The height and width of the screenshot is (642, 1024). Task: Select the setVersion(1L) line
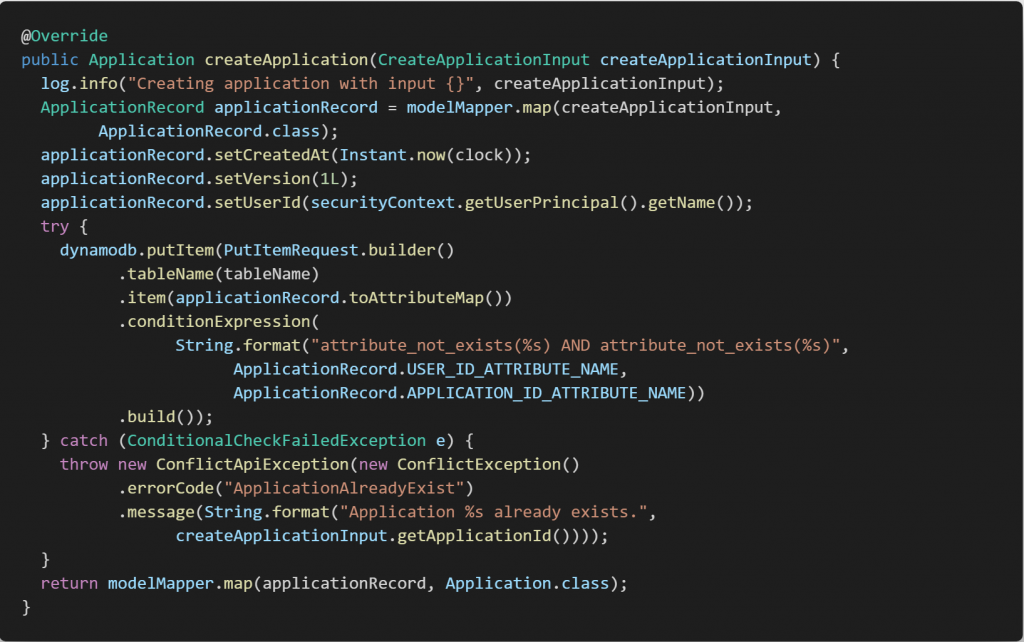[200, 178]
